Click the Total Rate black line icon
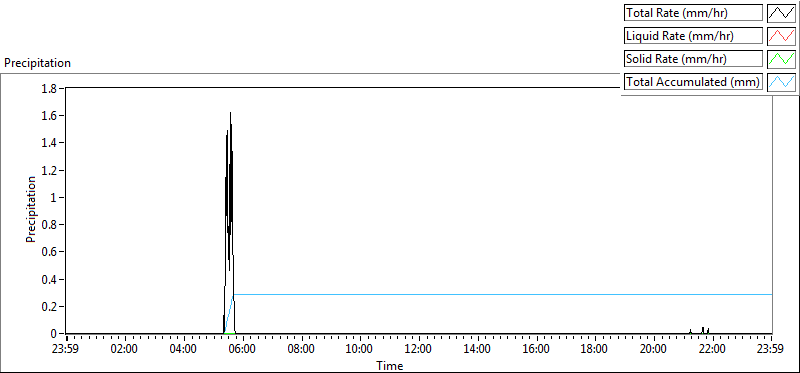 coord(781,13)
